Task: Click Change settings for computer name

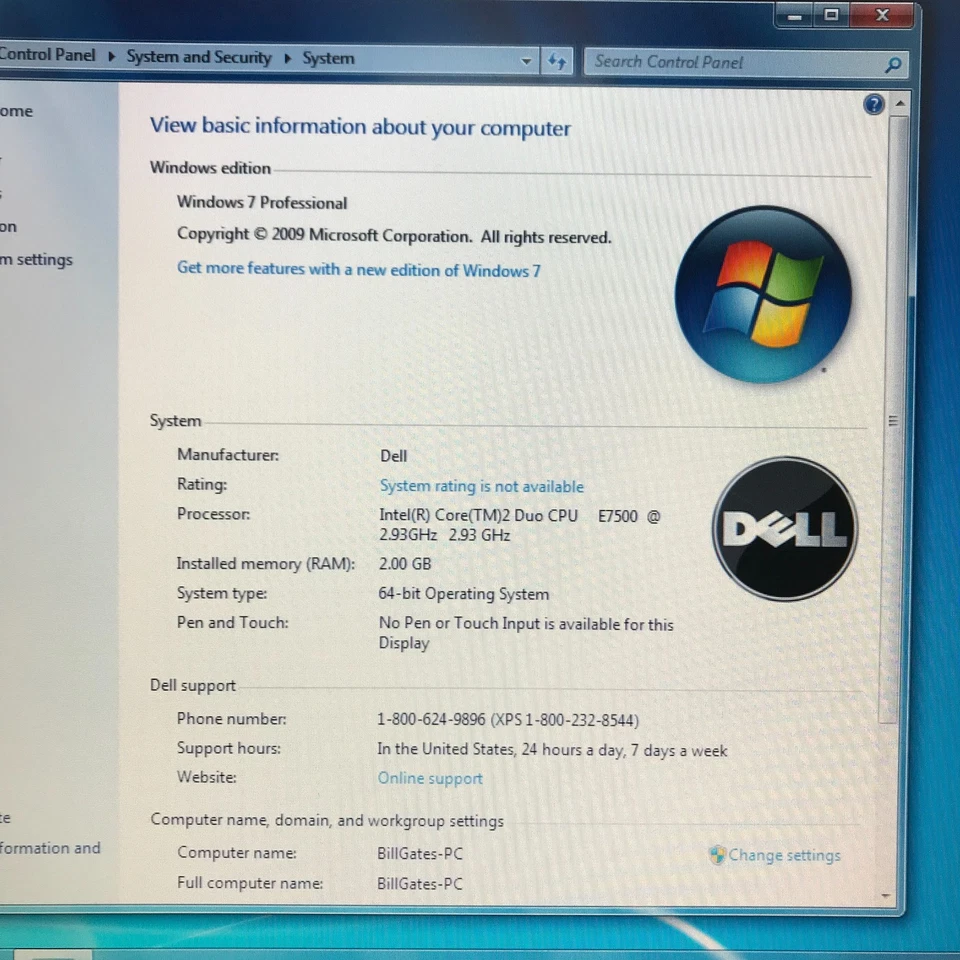Action: pos(783,855)
